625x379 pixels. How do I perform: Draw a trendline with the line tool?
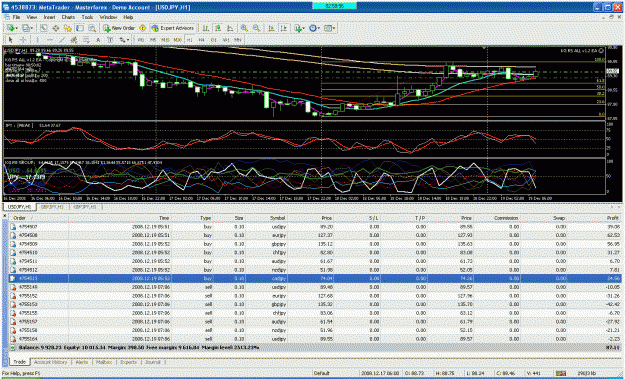62,40
